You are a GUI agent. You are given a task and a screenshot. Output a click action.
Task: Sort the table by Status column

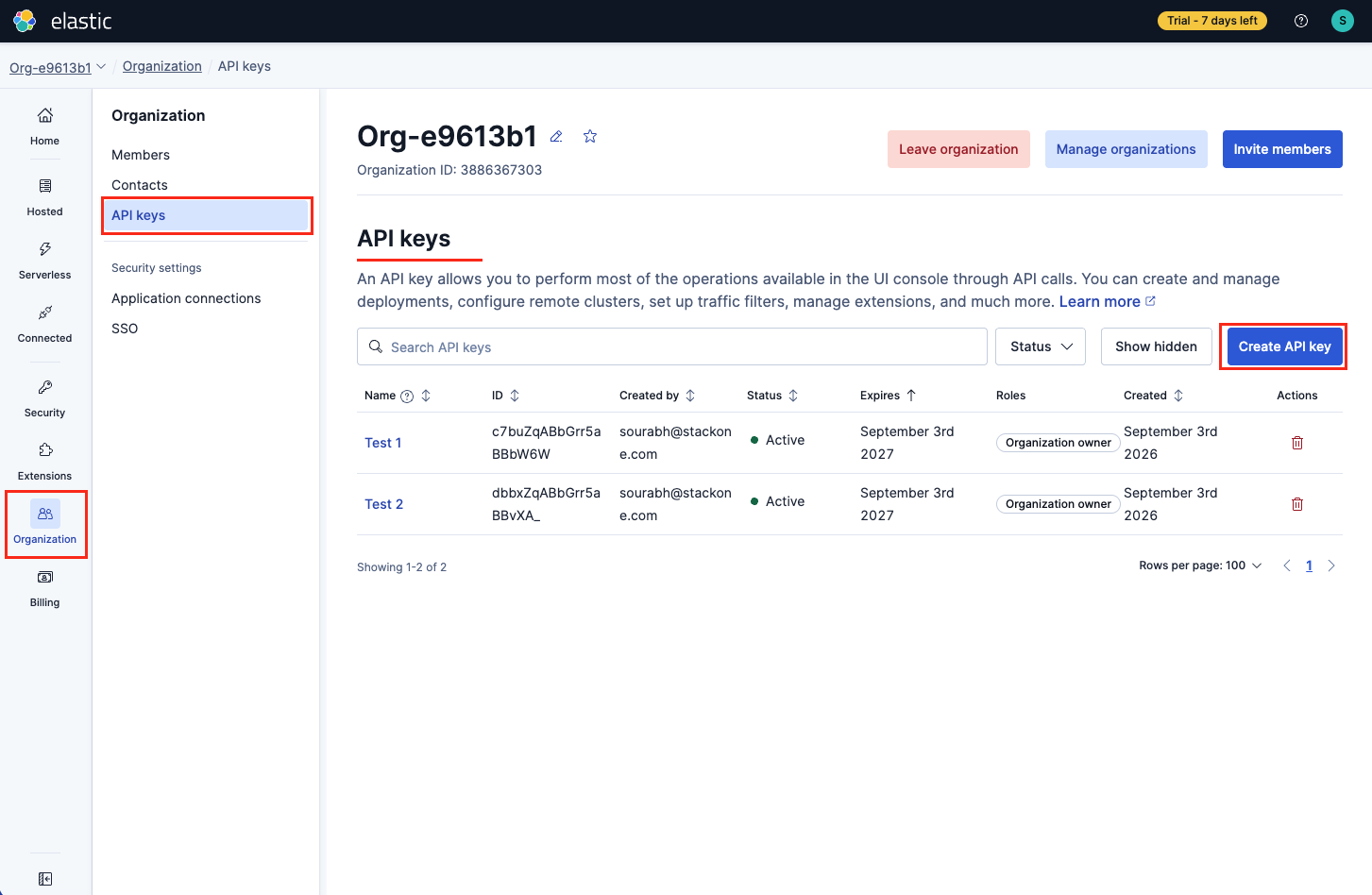coord(793,396)
